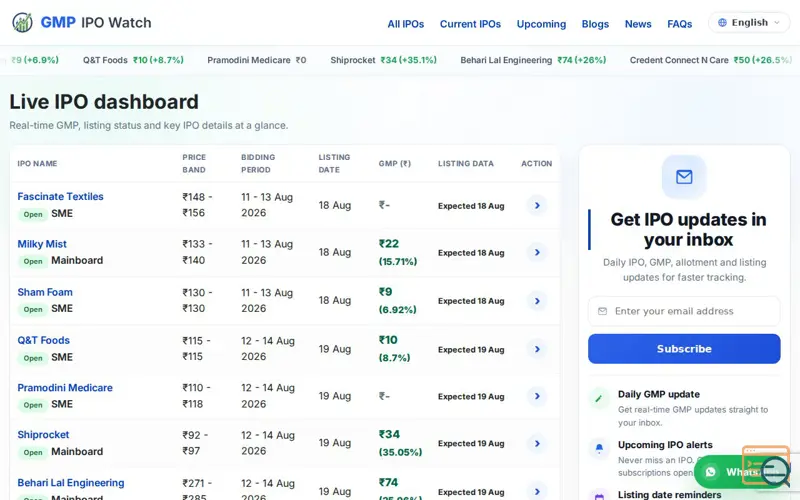Click Pramodini Medicare ticker item
Viewport: 800px width, 500px height.
click(257, 60)
